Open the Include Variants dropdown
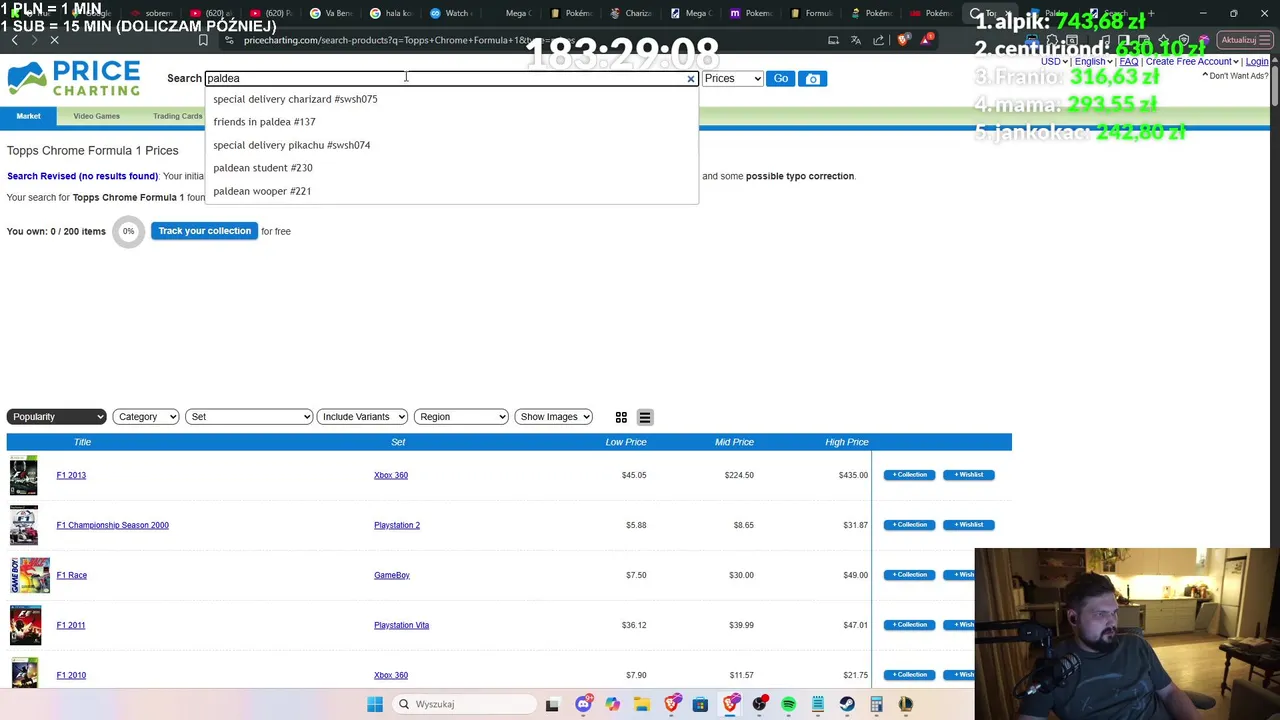 click(362, 417)
